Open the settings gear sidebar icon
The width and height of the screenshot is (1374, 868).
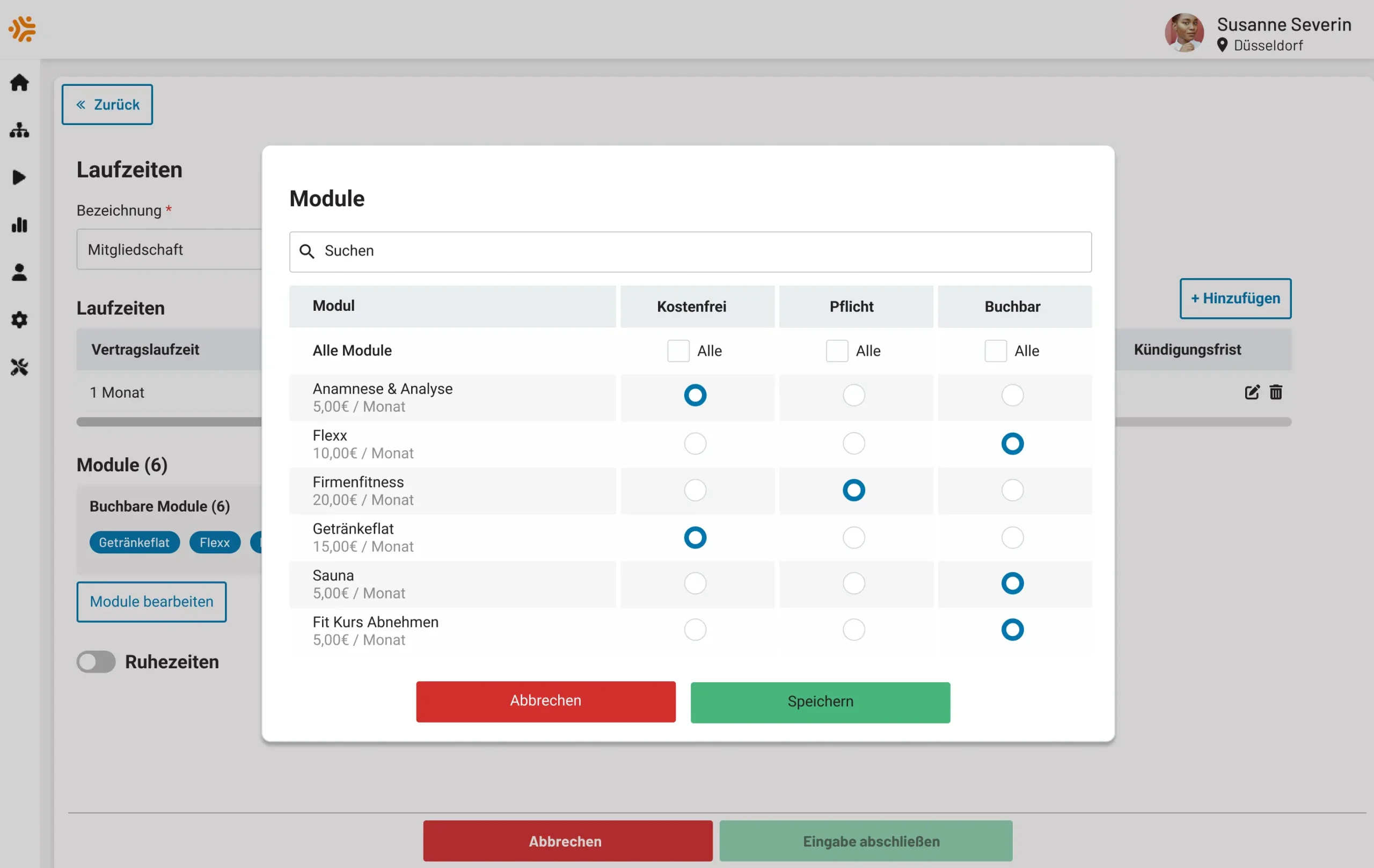pyautogui.click(x=19, y=319)
